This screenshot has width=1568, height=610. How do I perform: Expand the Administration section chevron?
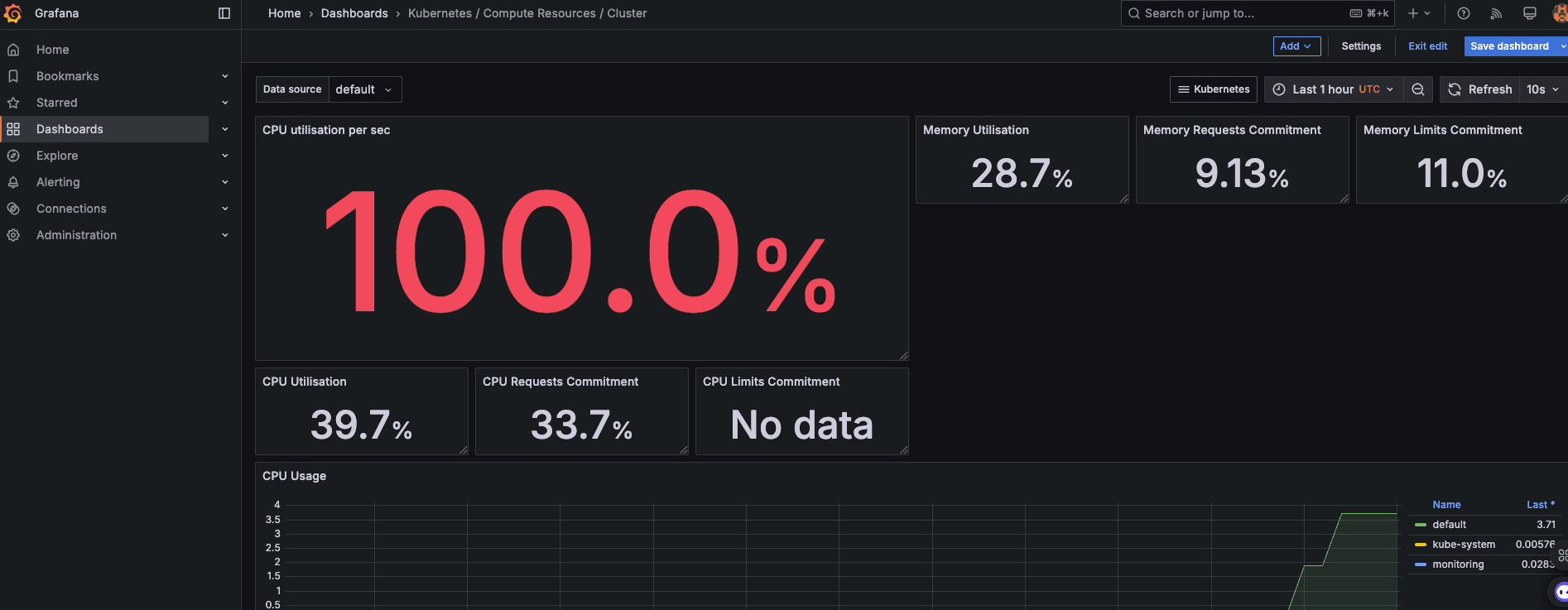[x=225, y=235]
